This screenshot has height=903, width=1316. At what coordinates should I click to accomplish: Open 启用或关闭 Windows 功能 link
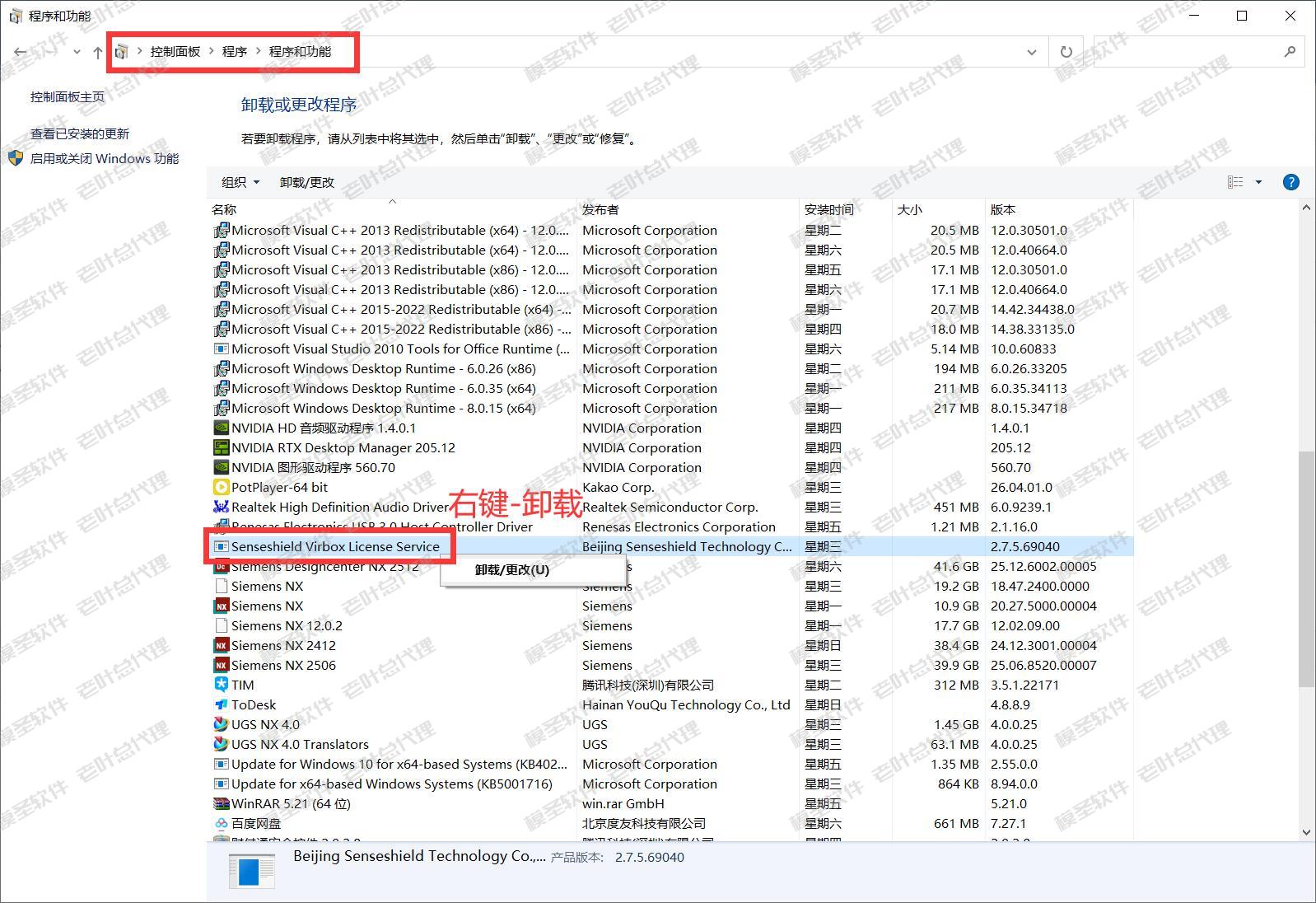(105, 158)
